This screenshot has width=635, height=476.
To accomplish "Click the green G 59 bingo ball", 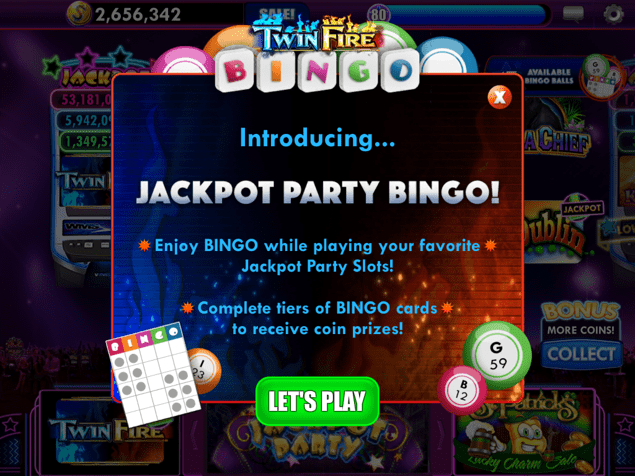I will tap(497, 355).
